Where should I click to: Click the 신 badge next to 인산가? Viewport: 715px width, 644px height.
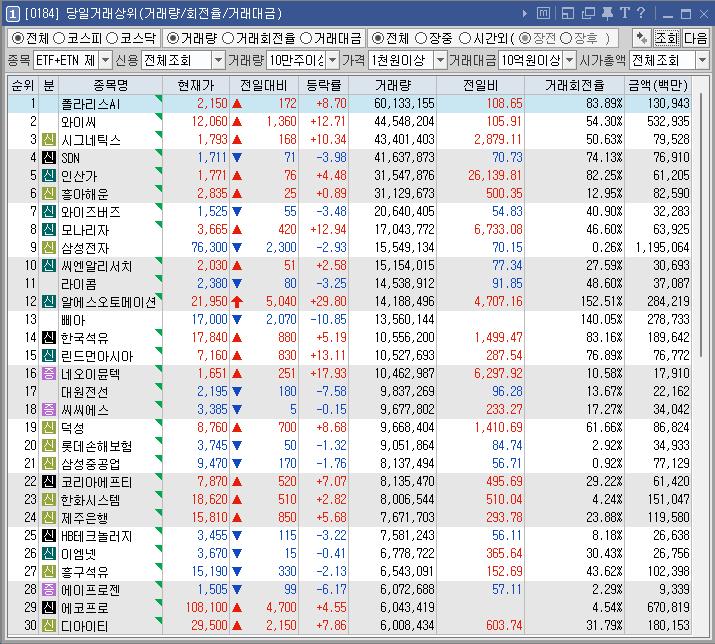pyautogui.click(x=49, y=175)
